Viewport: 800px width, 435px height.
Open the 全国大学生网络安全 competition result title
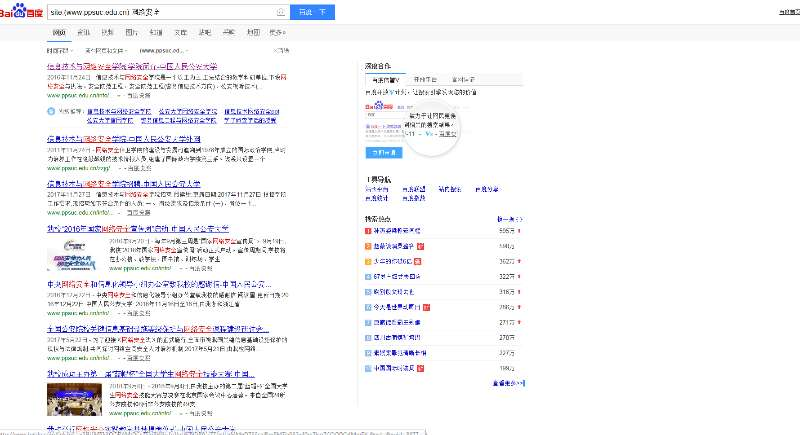coord(151,374)
